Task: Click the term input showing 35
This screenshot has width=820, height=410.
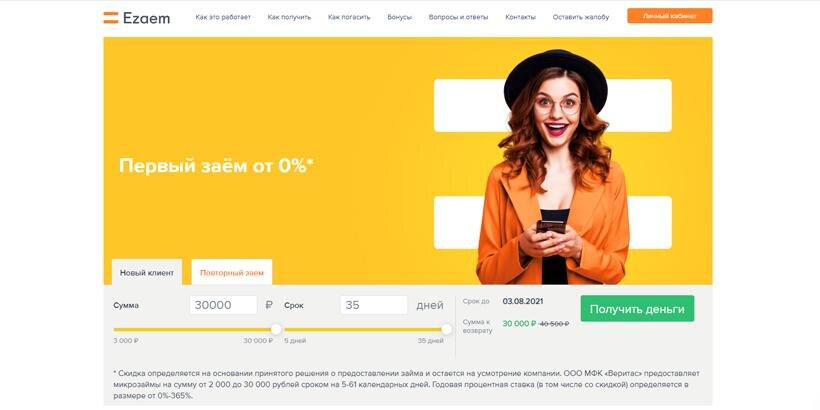Action: 373,305
